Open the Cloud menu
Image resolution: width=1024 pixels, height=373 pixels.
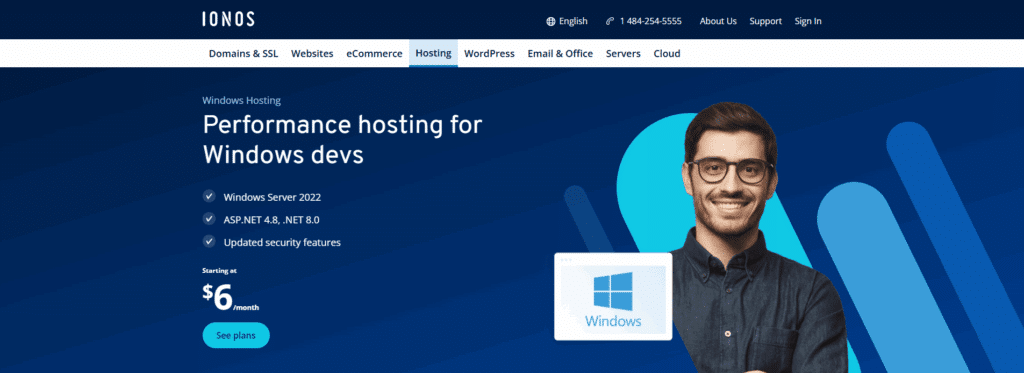pyautogui.click(x=667, y=54)
